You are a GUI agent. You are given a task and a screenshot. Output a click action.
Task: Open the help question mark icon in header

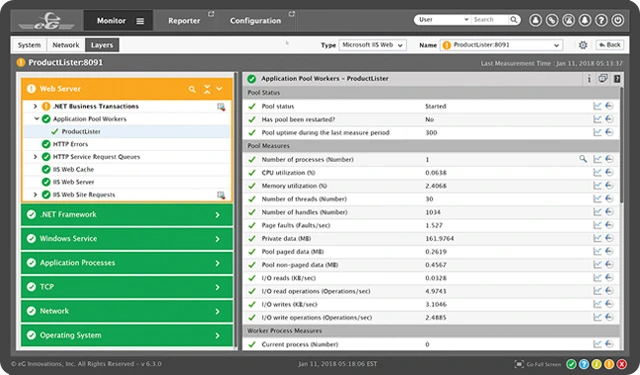coord(601,20)
